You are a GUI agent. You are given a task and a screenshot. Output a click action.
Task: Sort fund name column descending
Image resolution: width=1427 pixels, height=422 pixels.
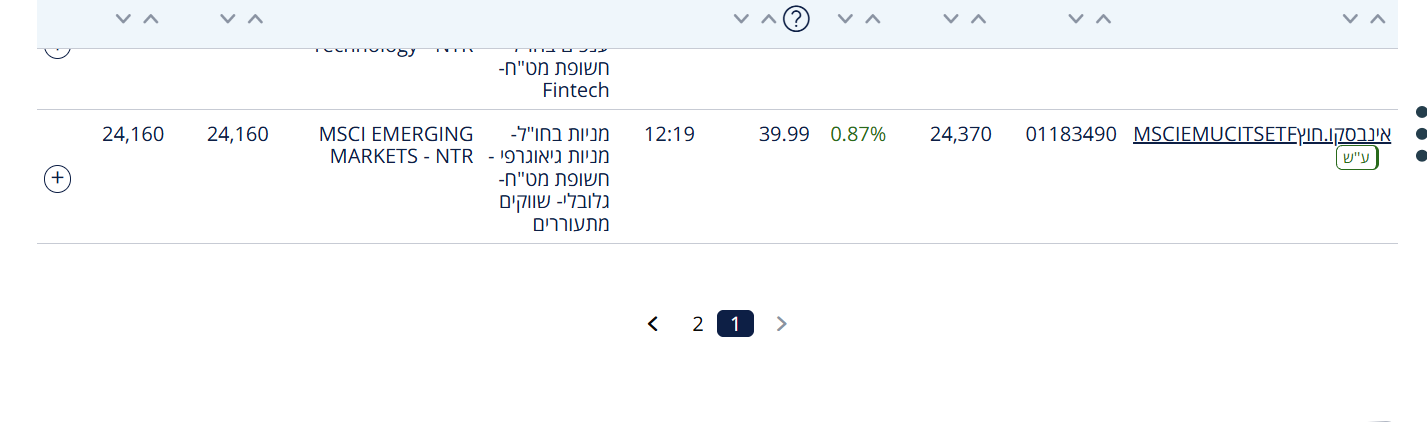pos(1351,19)
